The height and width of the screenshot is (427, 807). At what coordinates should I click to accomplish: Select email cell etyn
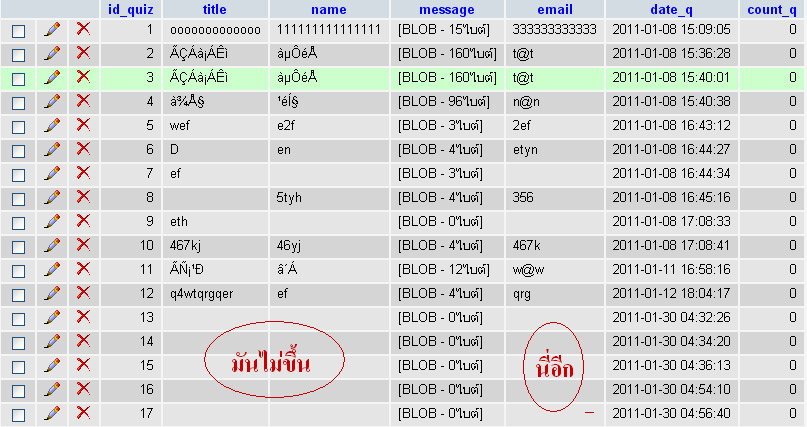pos(525,150)
